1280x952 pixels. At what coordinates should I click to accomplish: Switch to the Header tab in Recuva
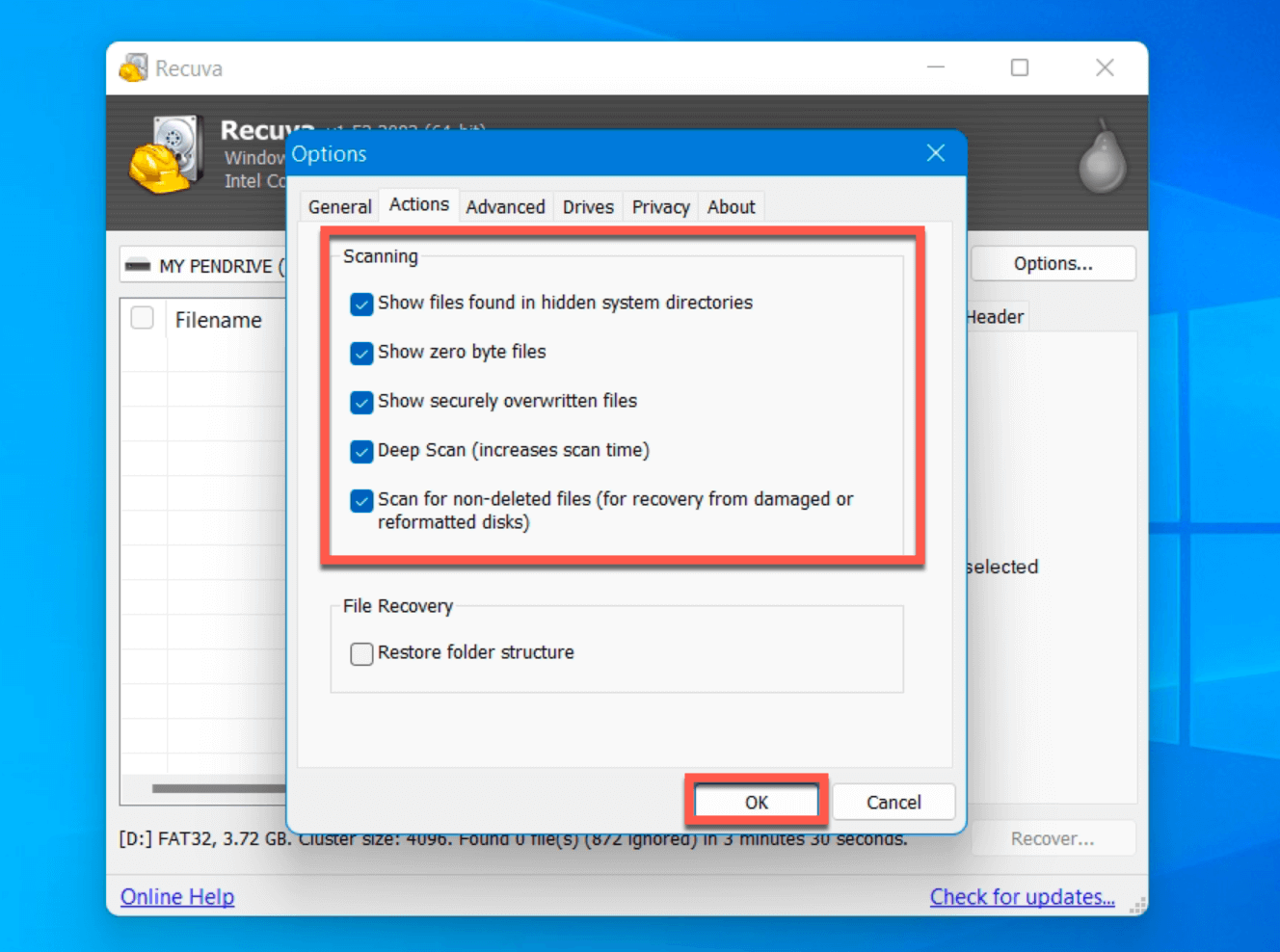coord(997,317)
